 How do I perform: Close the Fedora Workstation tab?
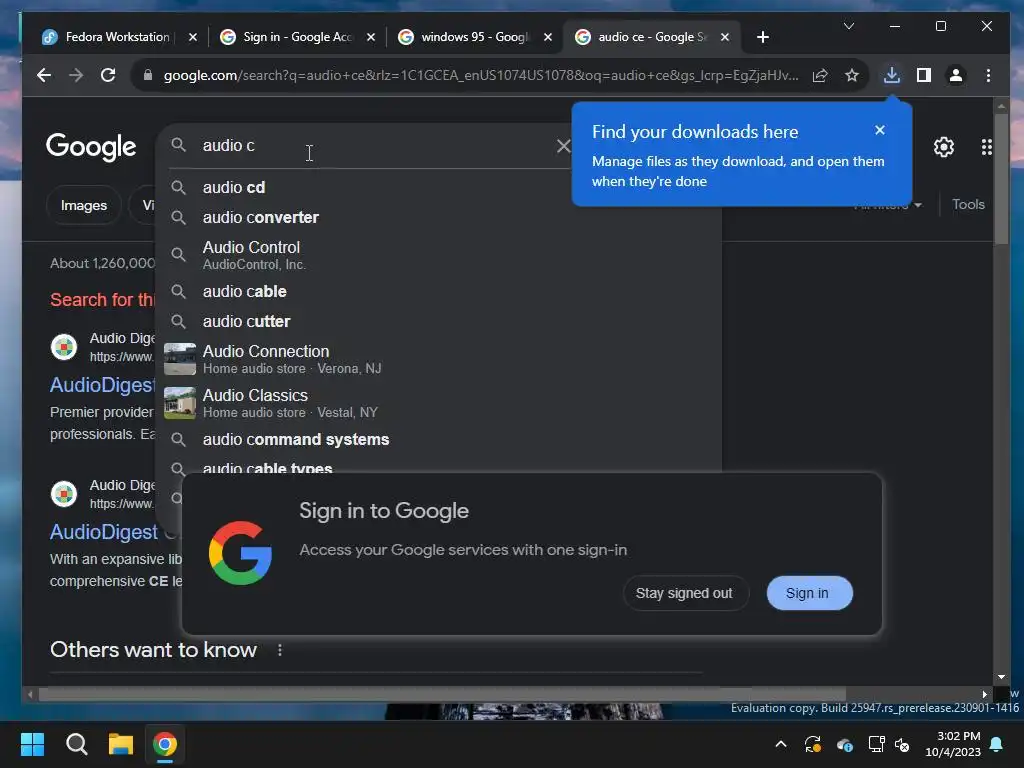[193, 37]
